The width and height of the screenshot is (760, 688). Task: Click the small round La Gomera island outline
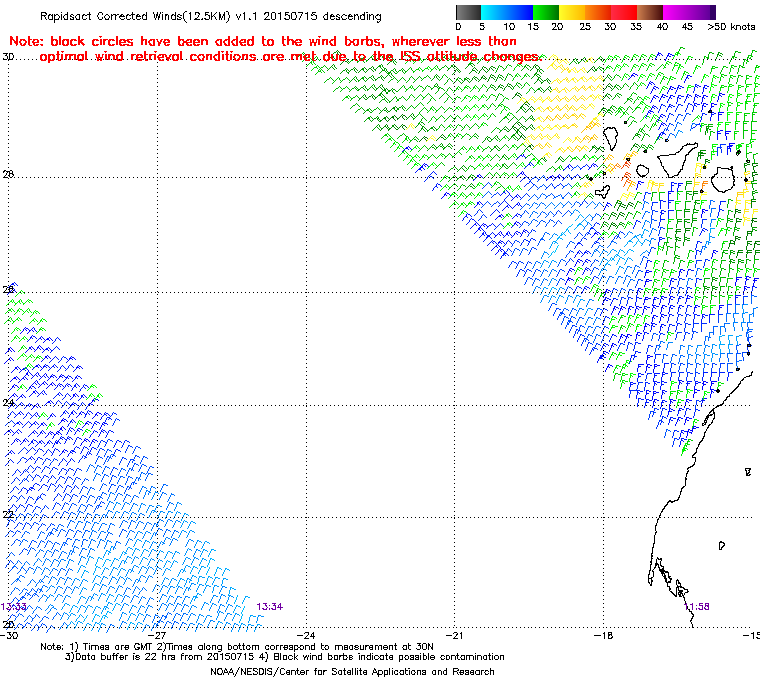point(643,171)
